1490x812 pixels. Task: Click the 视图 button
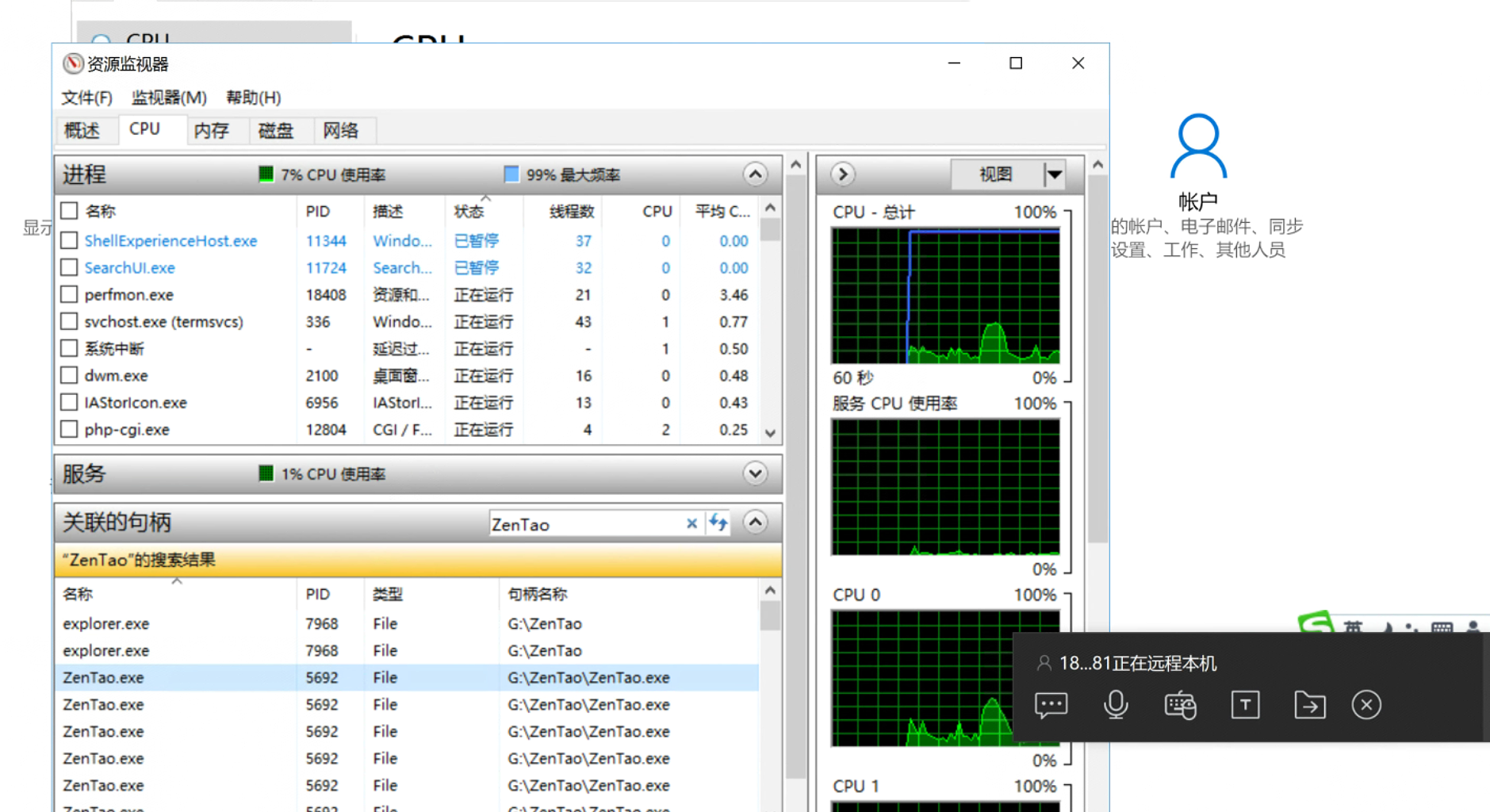996,174
